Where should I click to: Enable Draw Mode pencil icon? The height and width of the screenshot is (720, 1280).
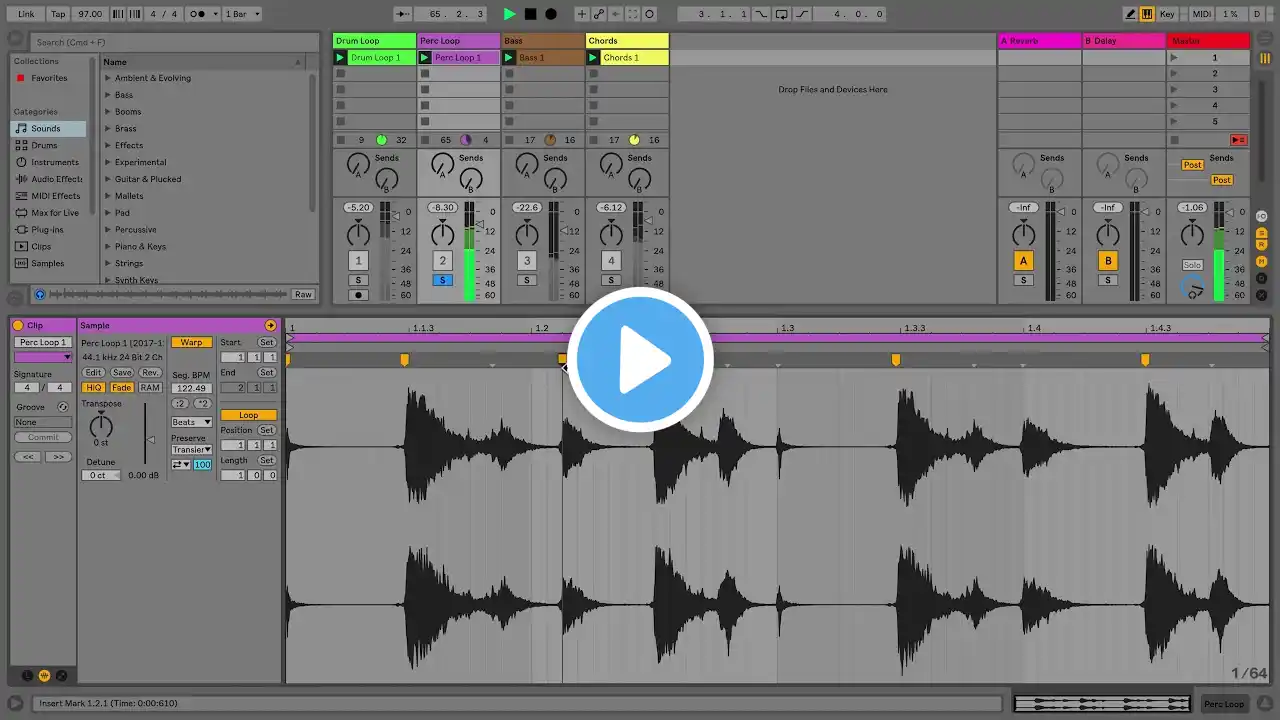1130,14
